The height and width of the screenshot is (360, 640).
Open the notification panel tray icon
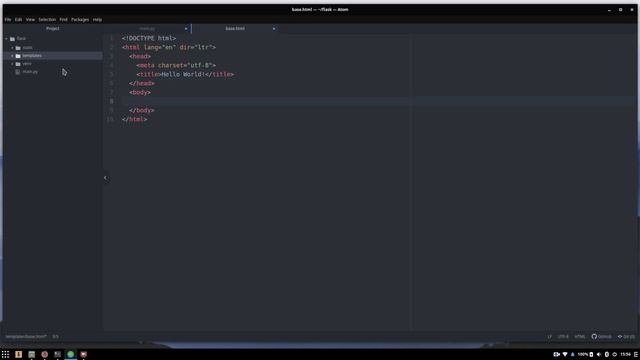coord(636,354)
